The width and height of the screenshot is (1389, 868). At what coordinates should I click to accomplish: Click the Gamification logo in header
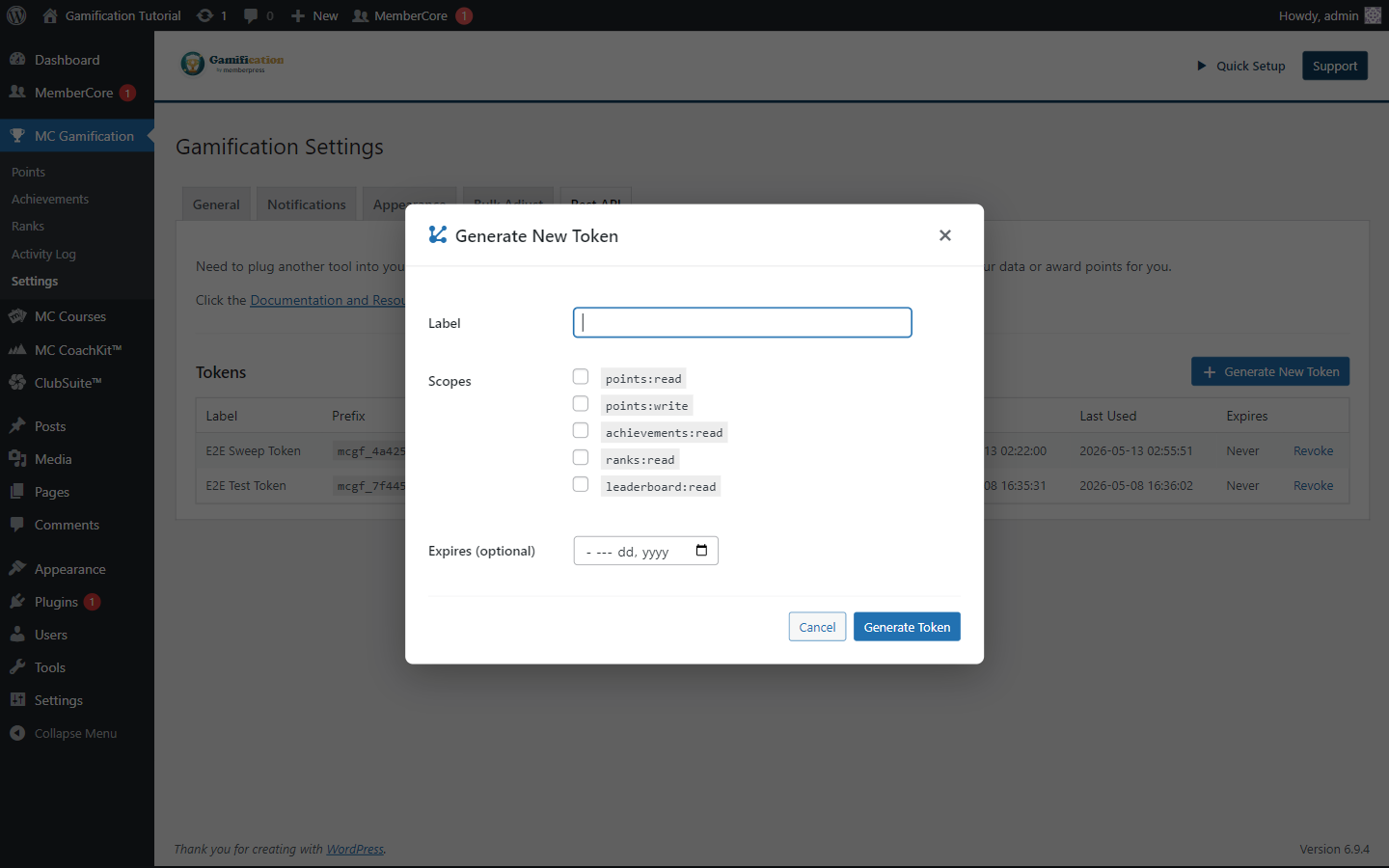click(x=232, y=64)
